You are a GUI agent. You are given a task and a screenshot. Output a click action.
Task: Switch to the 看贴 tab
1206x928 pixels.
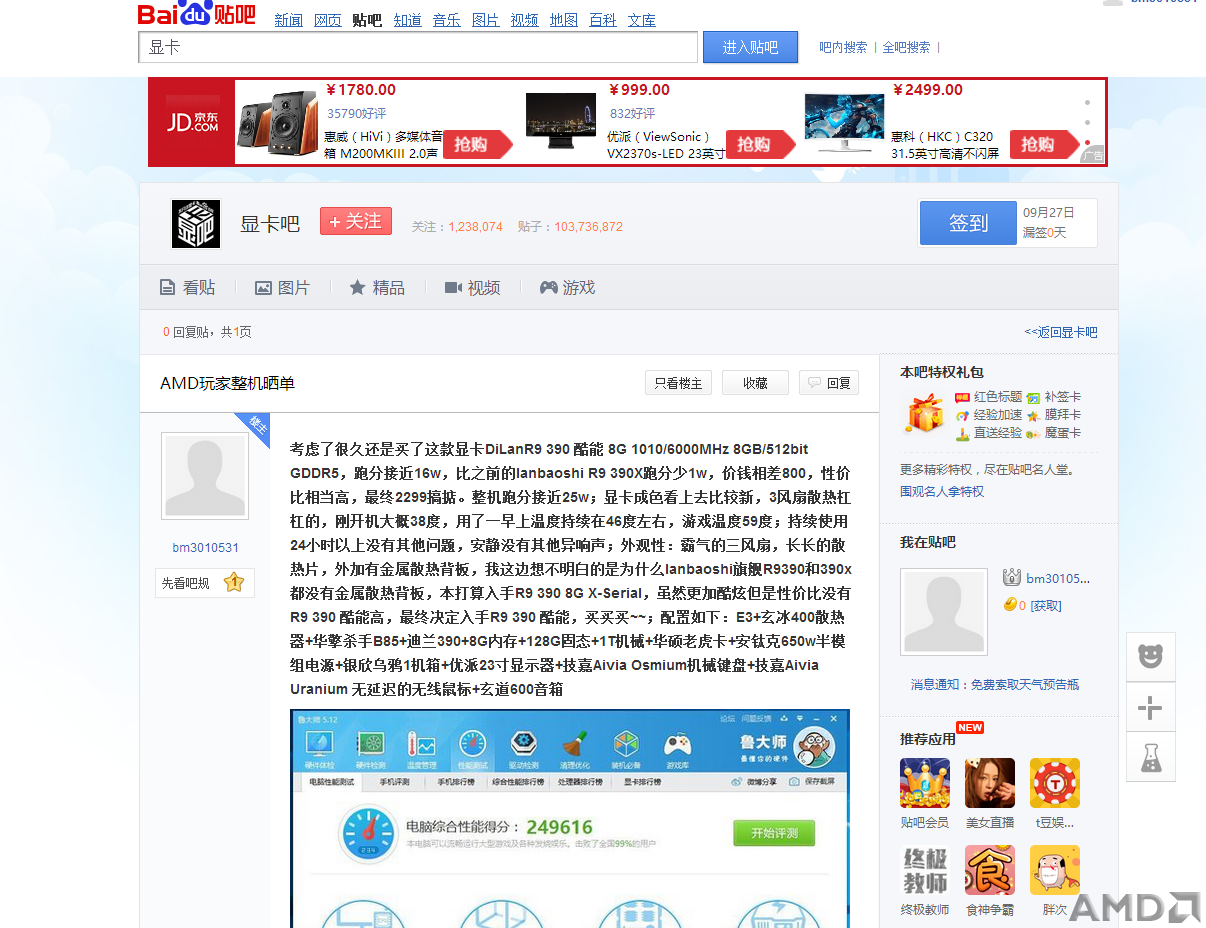point(188,288)
